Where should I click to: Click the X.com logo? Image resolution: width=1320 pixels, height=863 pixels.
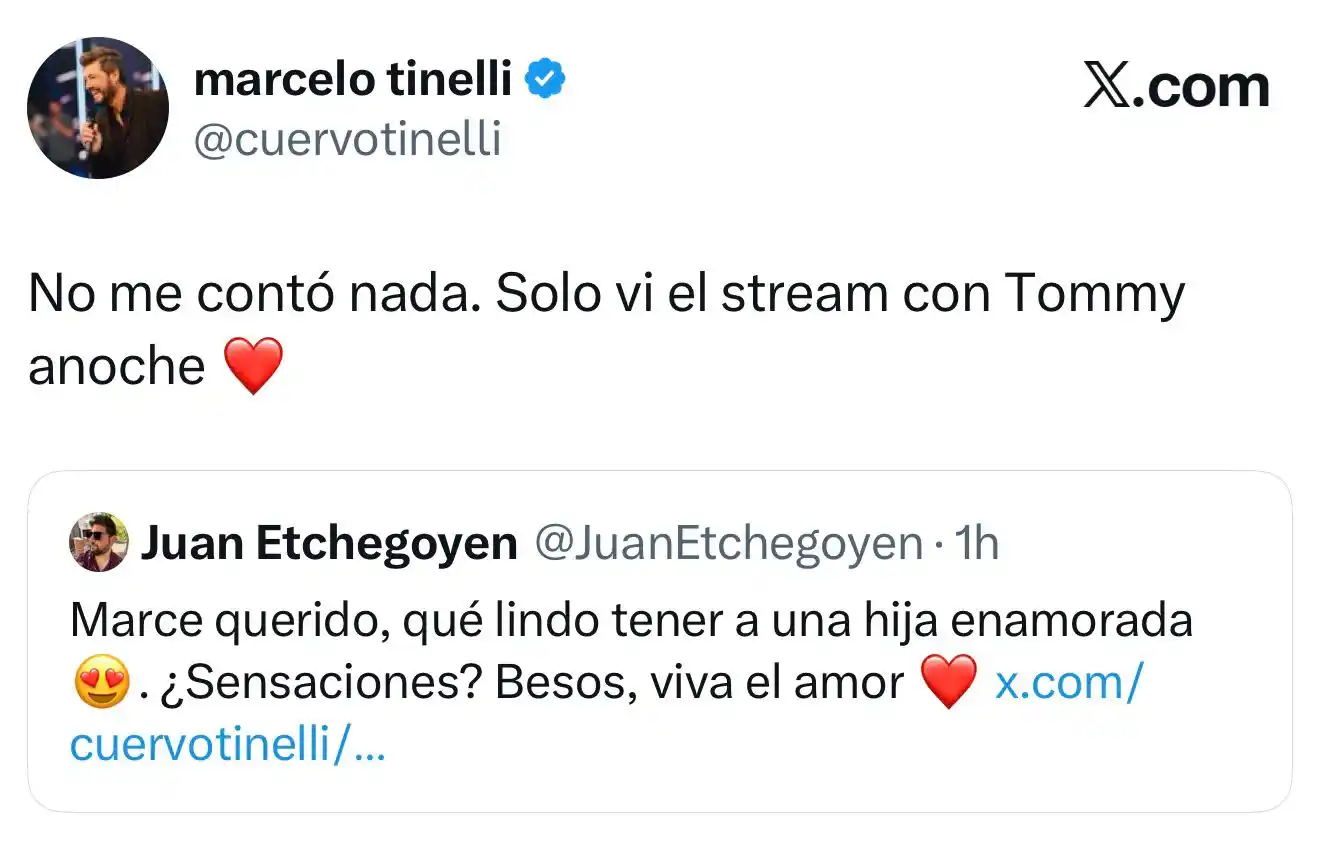click(x=1177, y=85)
